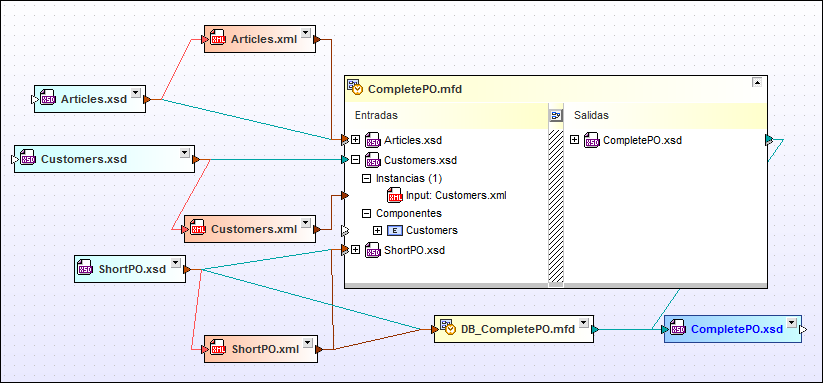Image resolution: width=823 pixels, height=383 pixels.
Task: Click the Customers element E icon
Action: click(395, 230)
